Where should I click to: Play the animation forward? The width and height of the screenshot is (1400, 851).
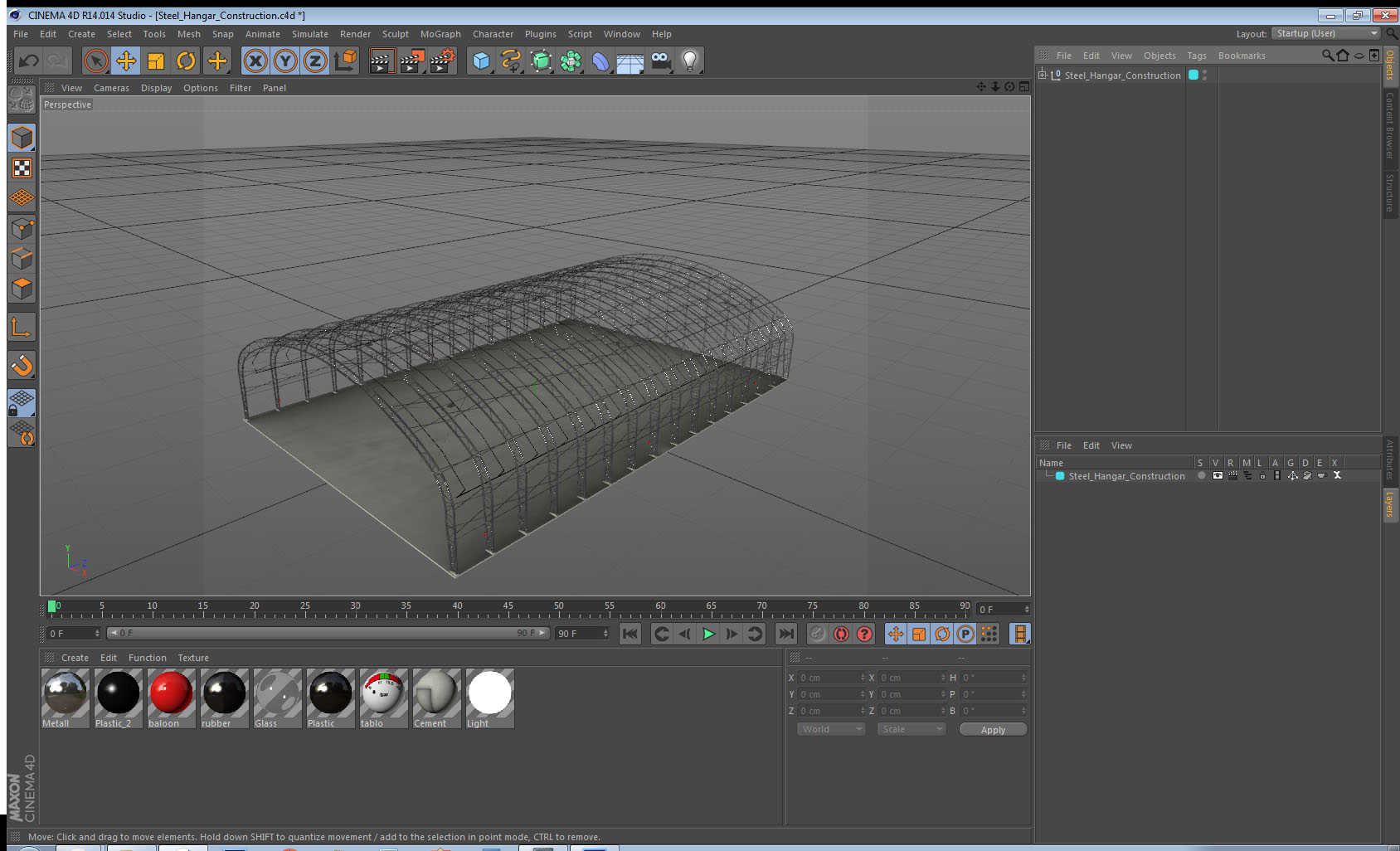coord(708,634)
